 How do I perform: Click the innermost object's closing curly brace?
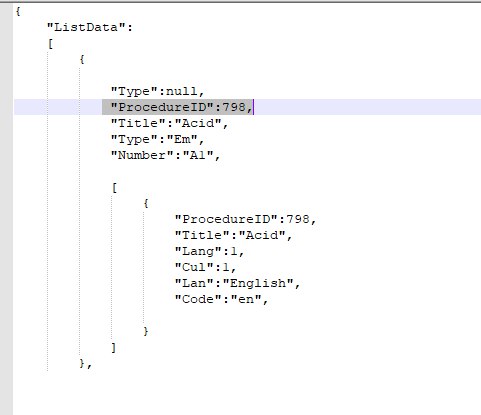pos(146,331)
